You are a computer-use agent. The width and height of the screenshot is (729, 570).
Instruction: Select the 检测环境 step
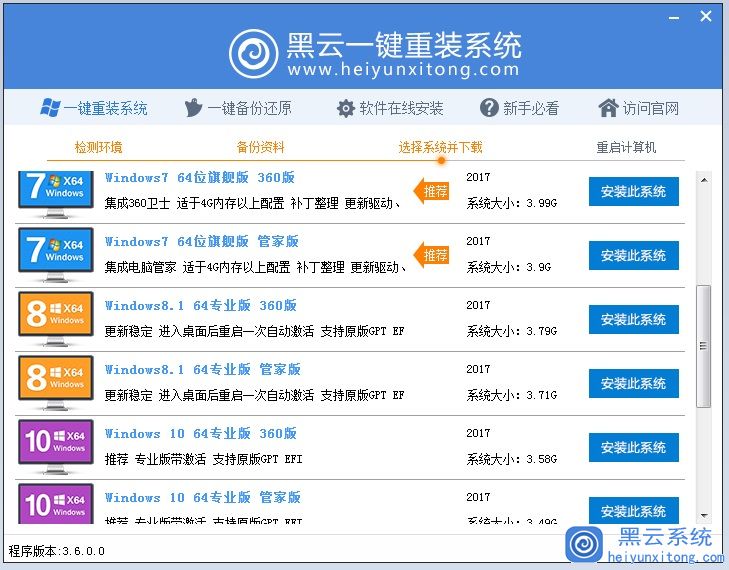(x=98, y=147)
